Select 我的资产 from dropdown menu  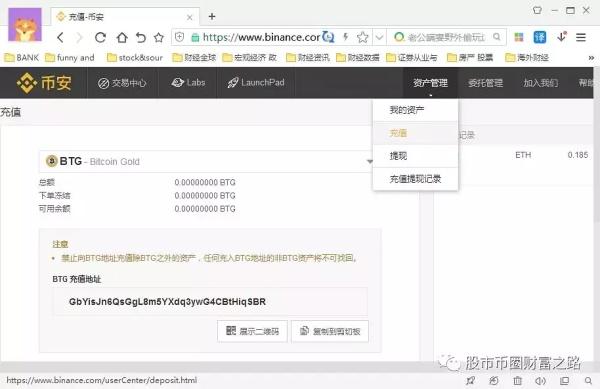tap(415, 110)
